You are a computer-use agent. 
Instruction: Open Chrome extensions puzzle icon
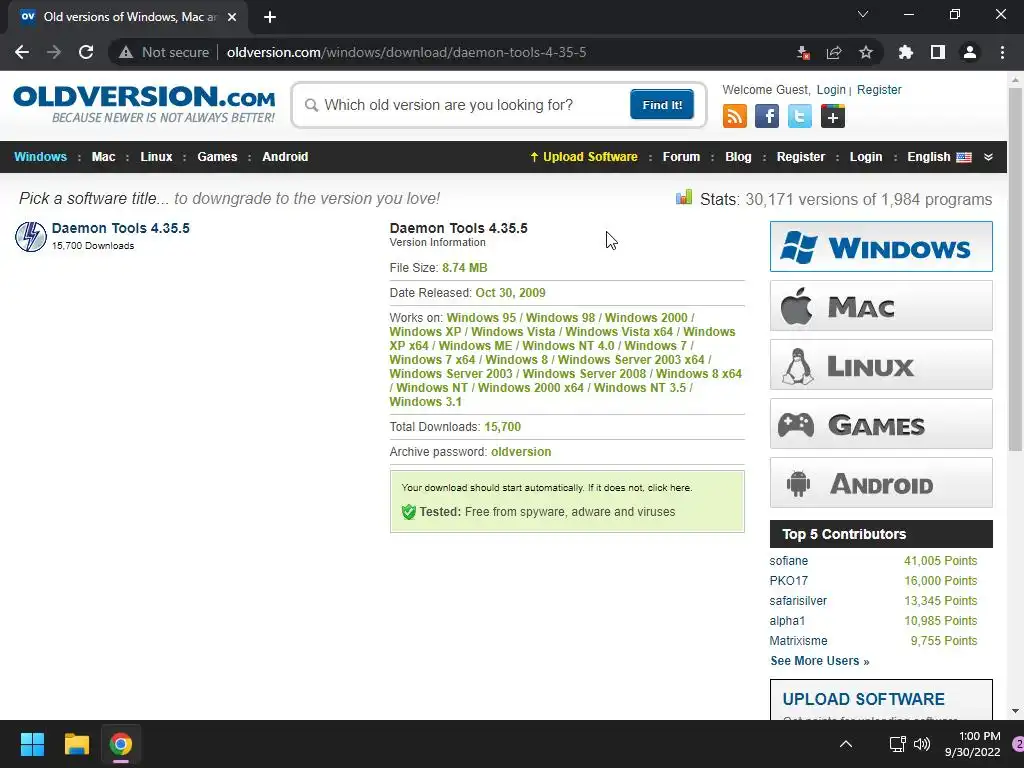(906, 52)
